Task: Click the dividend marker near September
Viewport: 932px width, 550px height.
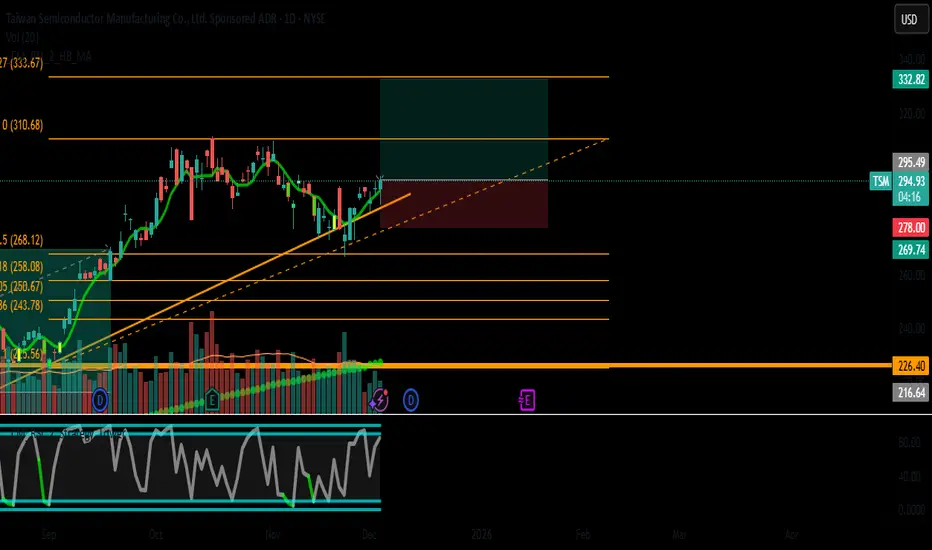Action: point(100,400)
